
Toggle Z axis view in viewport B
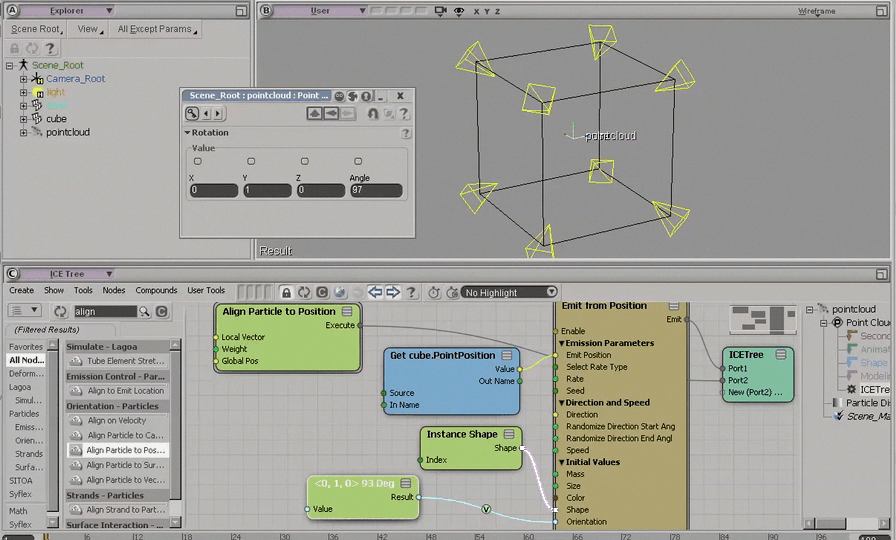pos(497,11)
